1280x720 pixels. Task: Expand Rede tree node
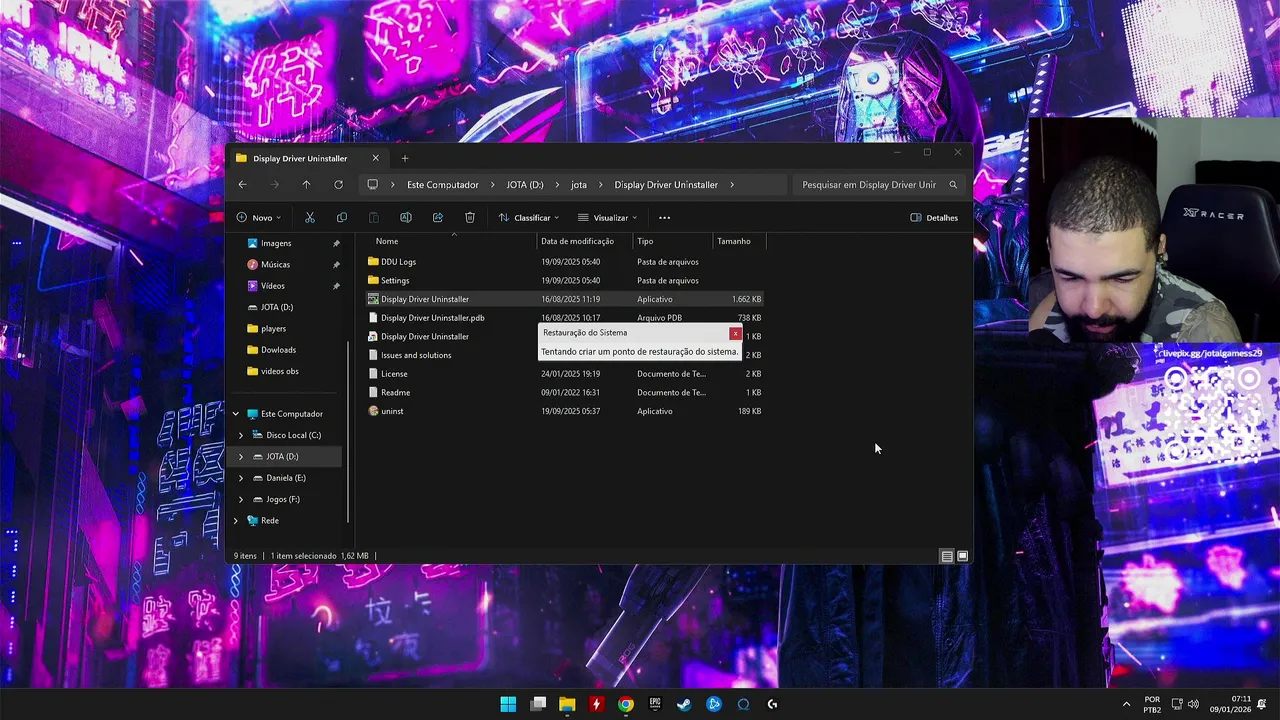236,521
